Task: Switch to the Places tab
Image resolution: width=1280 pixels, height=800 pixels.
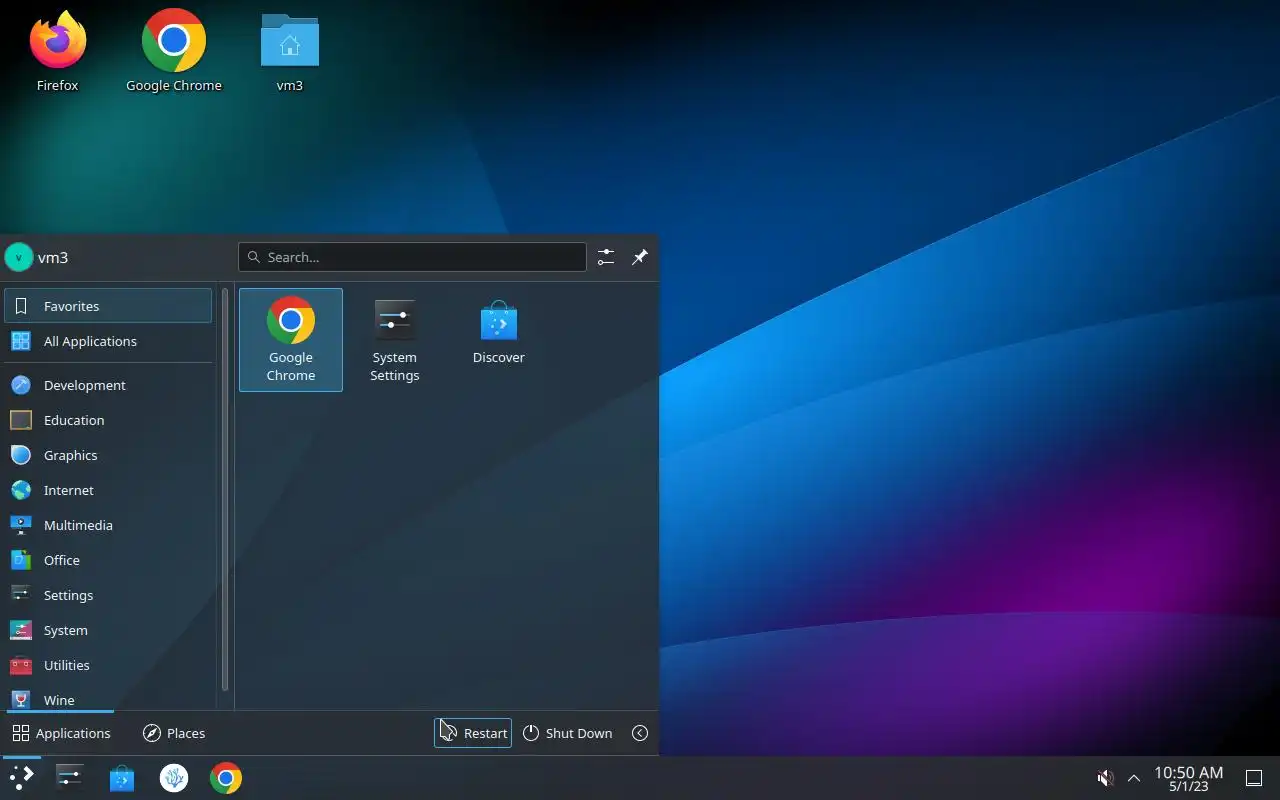Action: [x=174, y=733]
